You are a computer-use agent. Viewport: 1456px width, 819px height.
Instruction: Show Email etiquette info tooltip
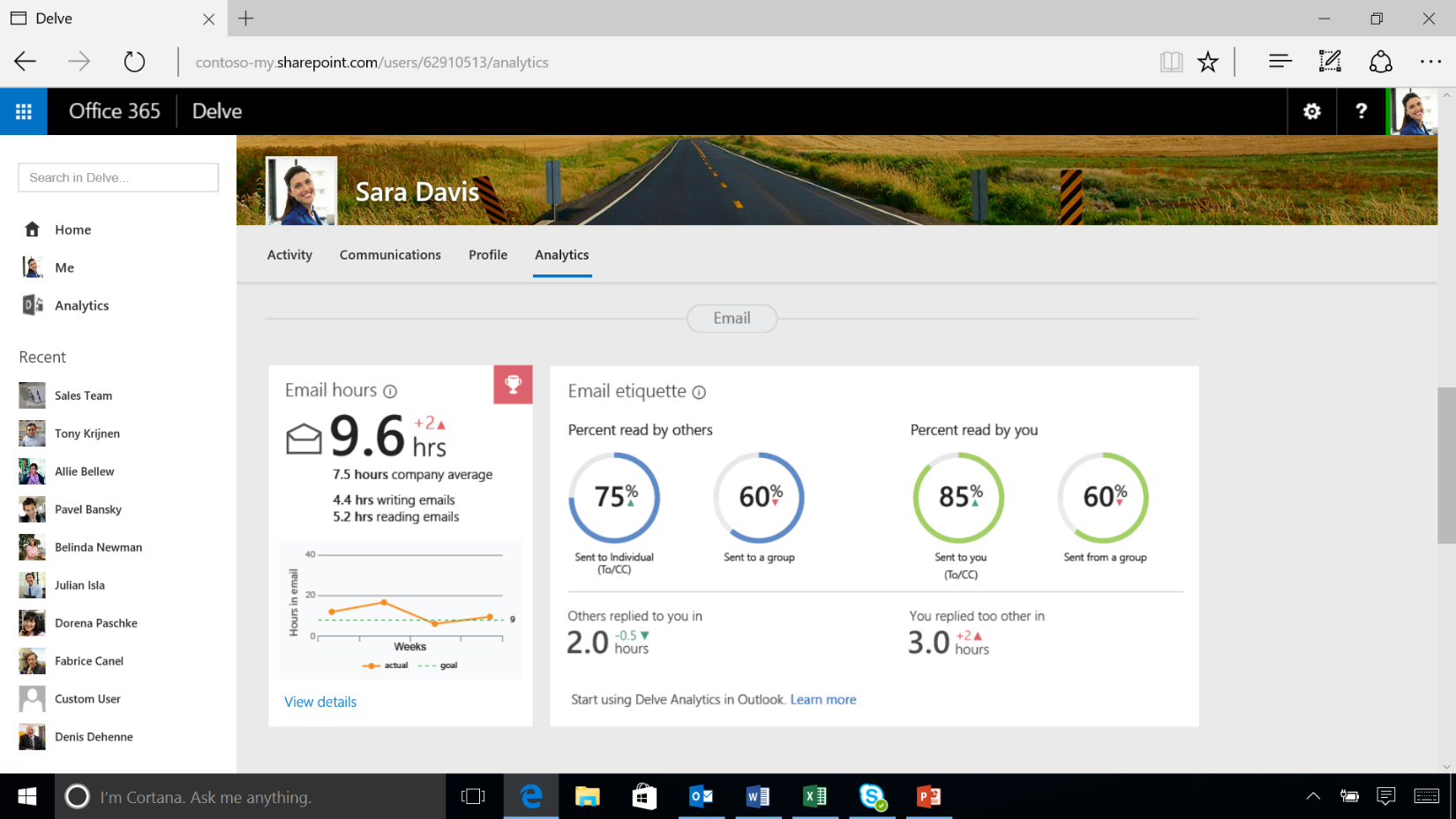699,392
